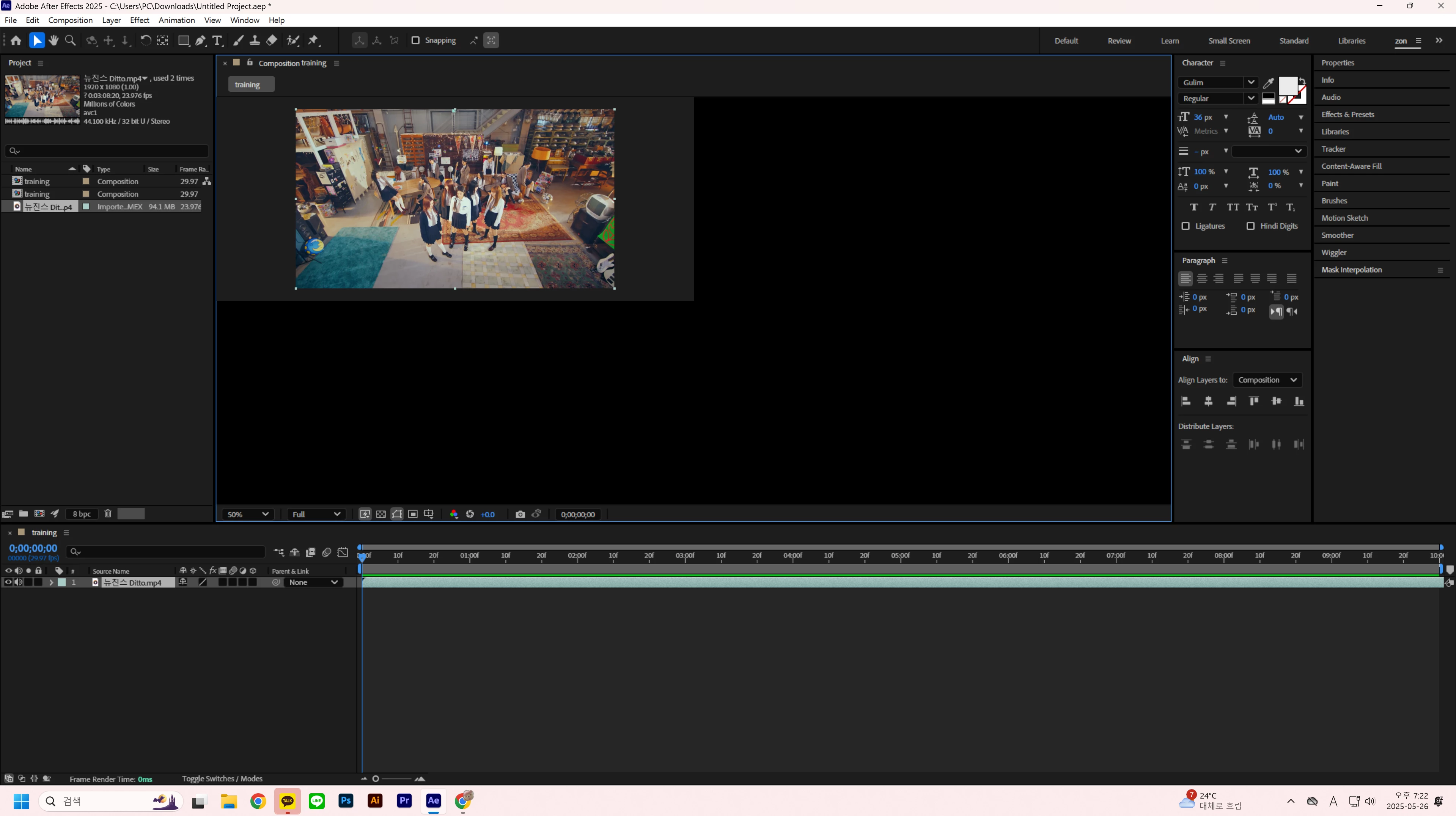Screen dimensions: 1456x816
Task: Expand the Ditto.mp4 layer properties arrow
Action: click(51, 583)
